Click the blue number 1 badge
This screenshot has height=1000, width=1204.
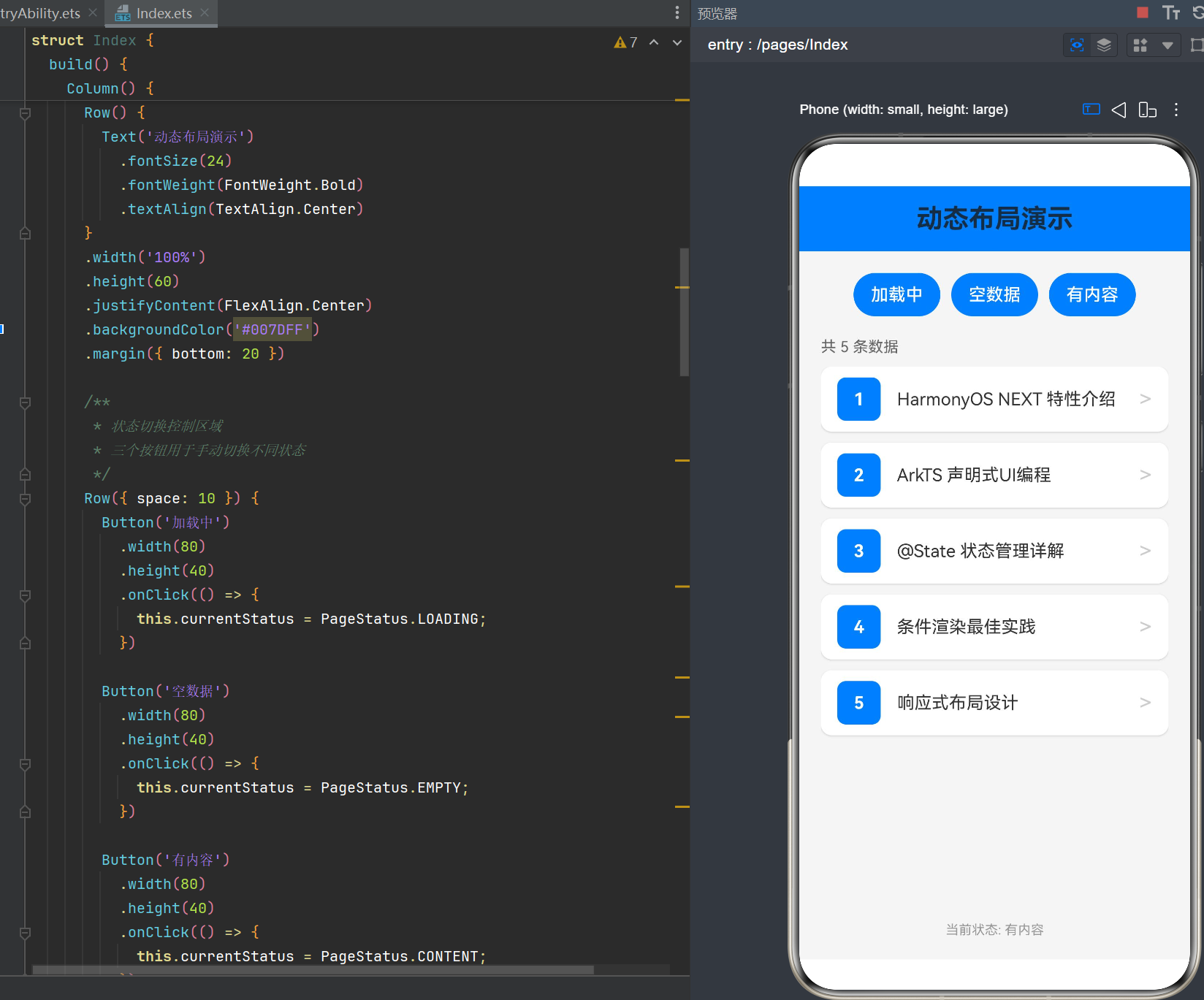click(858, 399)
